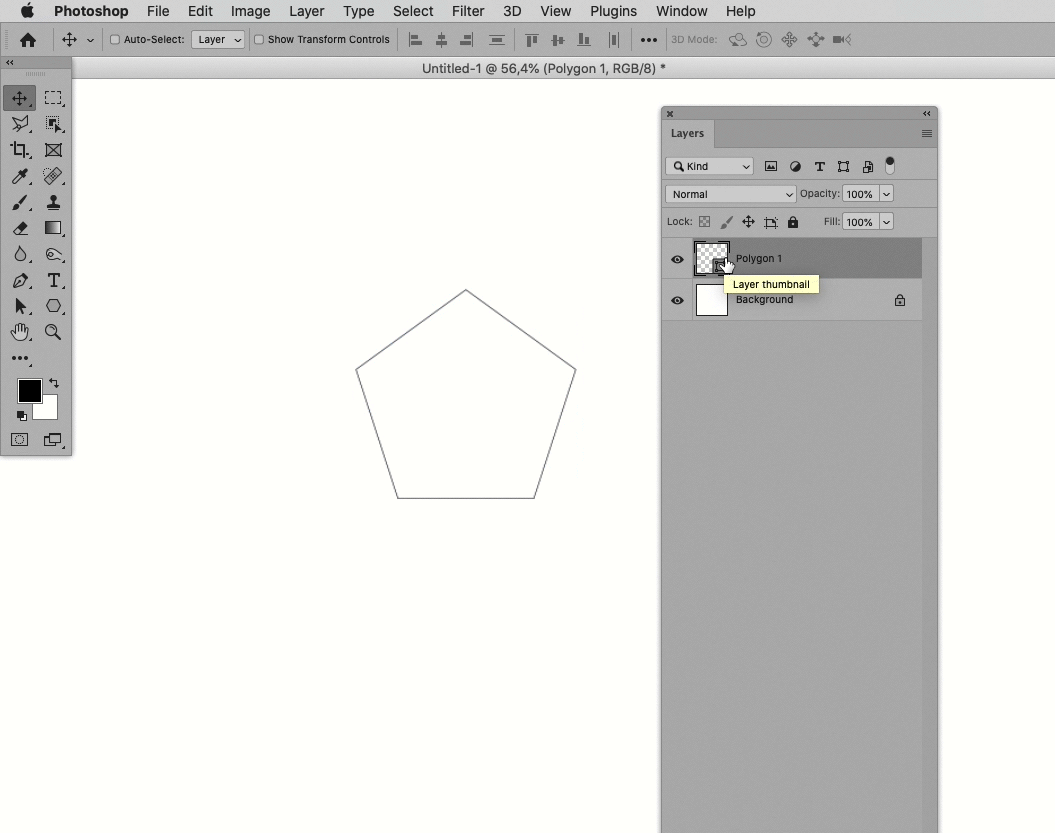The width and height of the screenshot is (1055, 833).
Task: Align horizontal centers in options bar
Action: coord(441,40)
